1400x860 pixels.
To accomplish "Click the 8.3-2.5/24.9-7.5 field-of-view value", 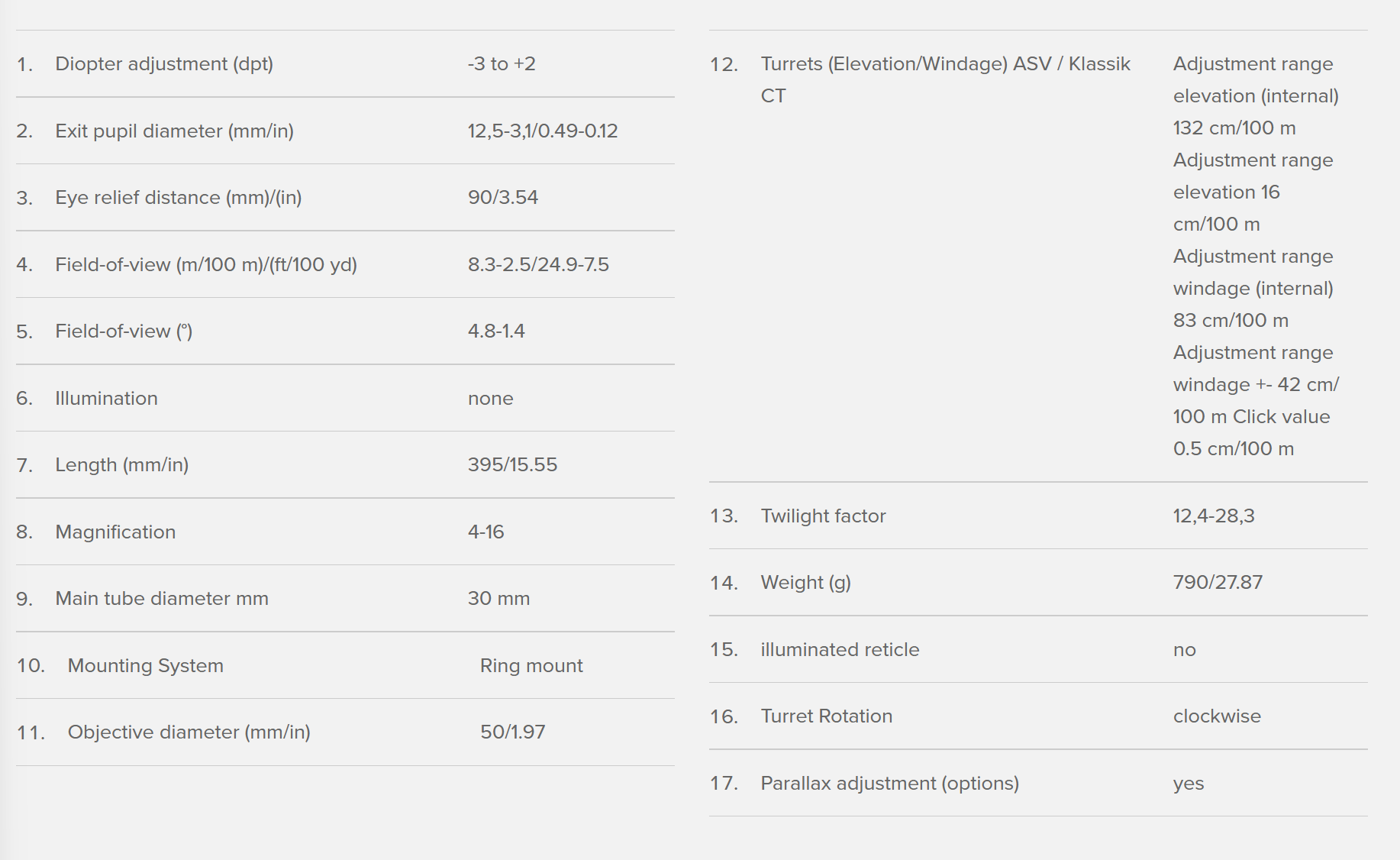I will (x=537, y=265).
